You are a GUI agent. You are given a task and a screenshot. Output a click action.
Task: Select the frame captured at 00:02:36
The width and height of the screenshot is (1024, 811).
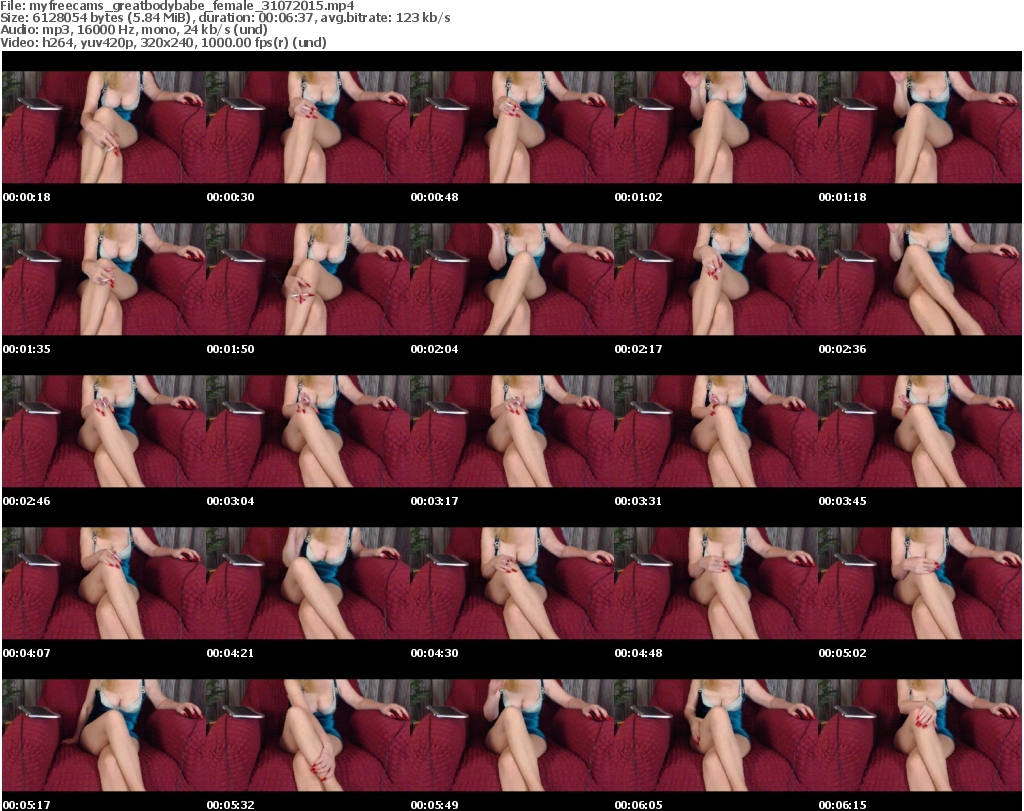click(x=920, y=279)
